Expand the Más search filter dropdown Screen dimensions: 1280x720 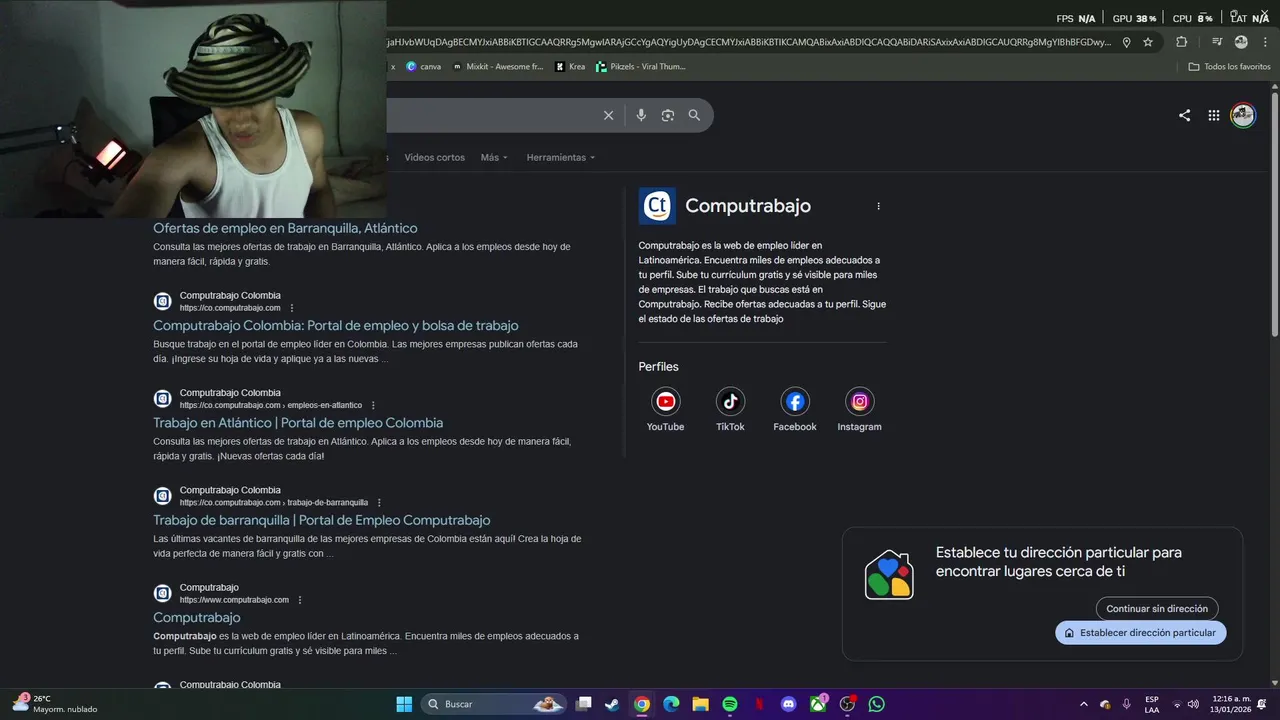coord(494,158)
